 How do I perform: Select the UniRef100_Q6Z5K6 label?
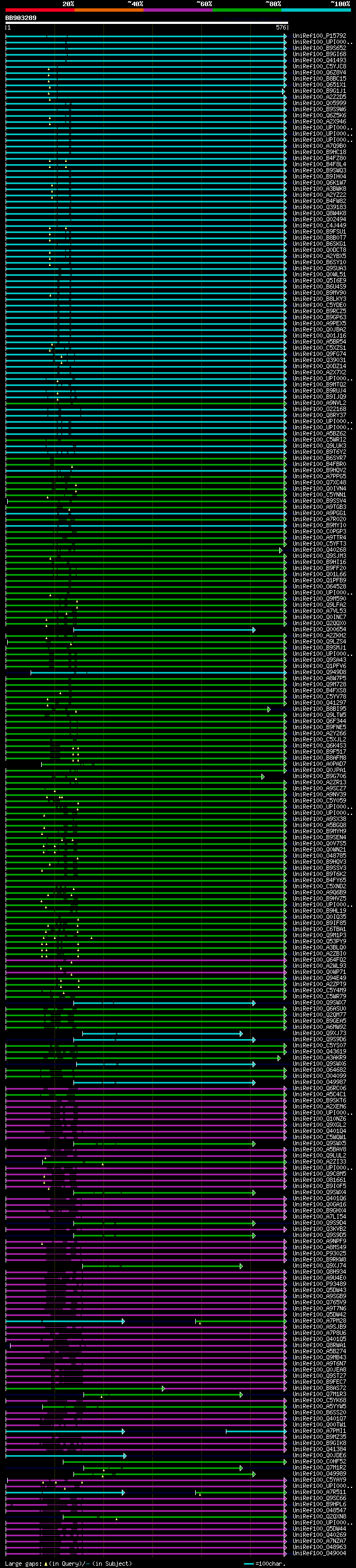pos(319,115)
